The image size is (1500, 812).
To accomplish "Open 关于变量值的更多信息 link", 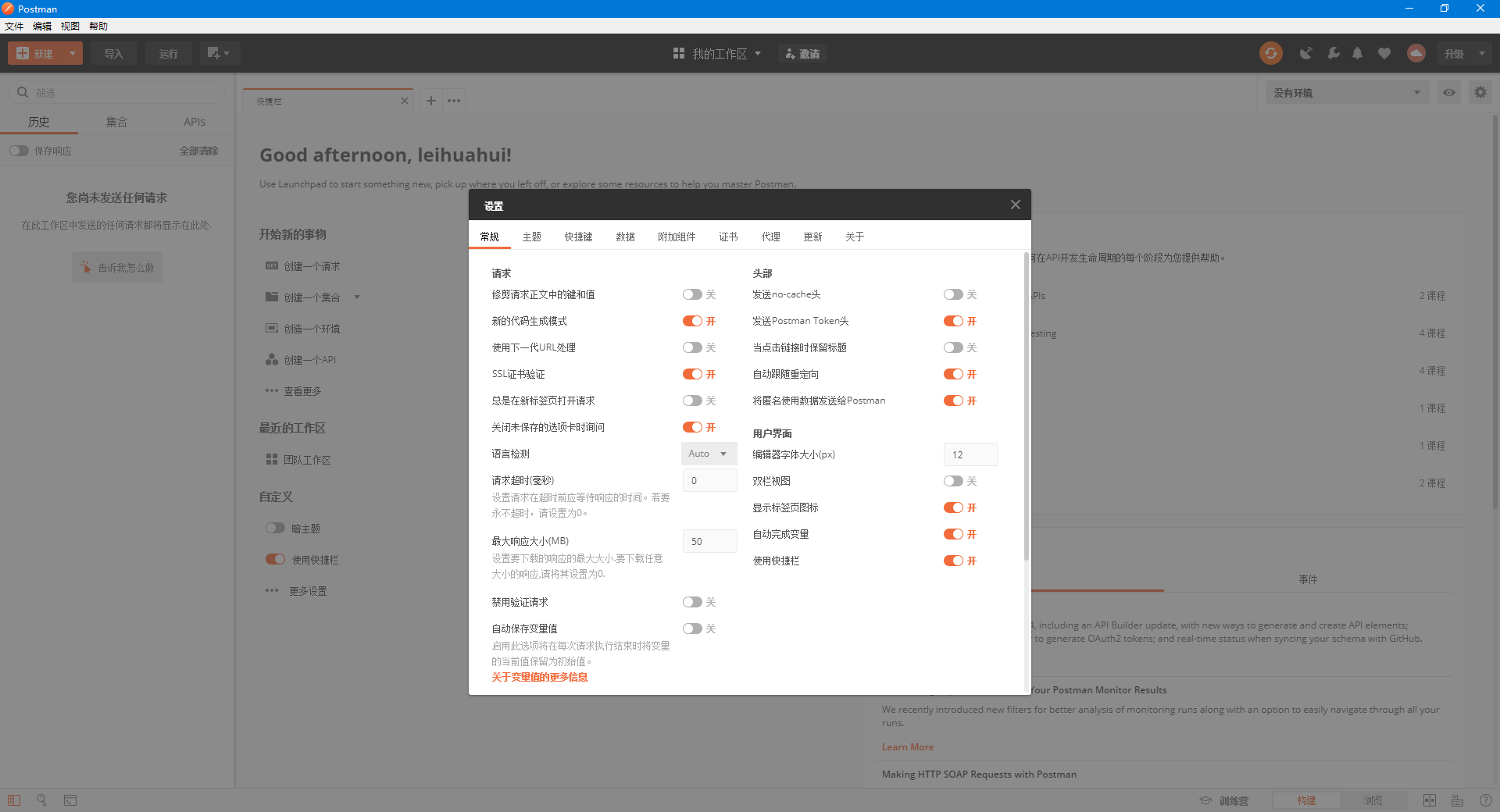I will click(539, 677).
